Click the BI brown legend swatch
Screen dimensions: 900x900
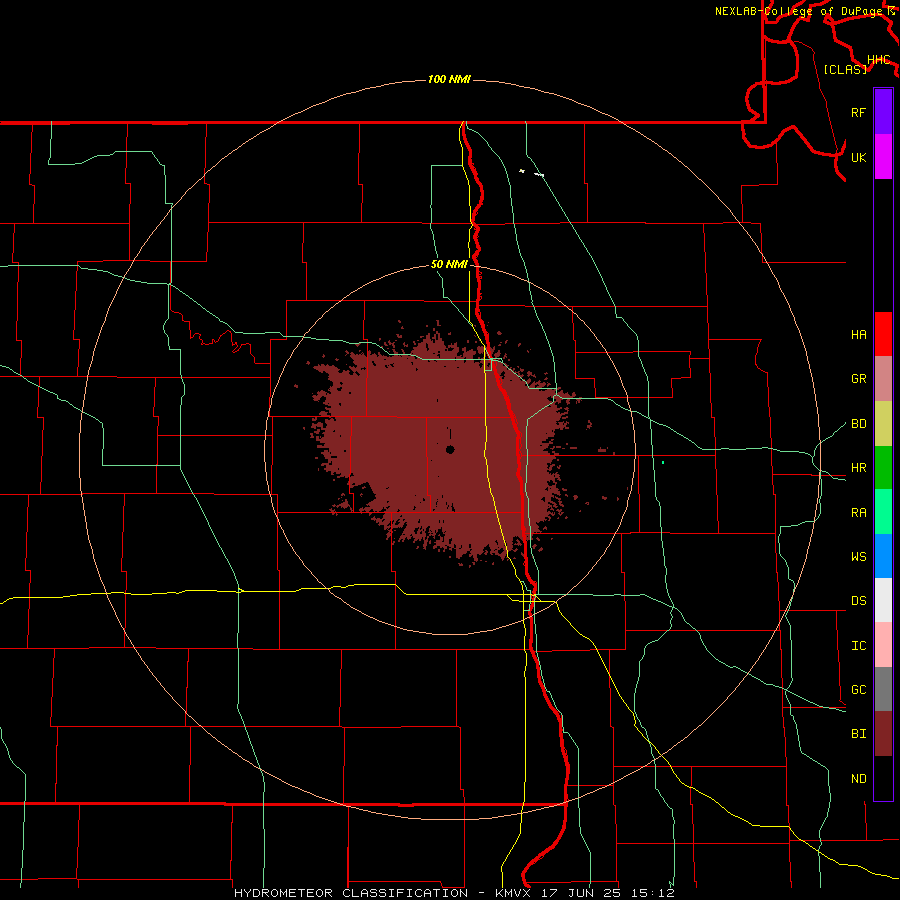click(883, 734)
